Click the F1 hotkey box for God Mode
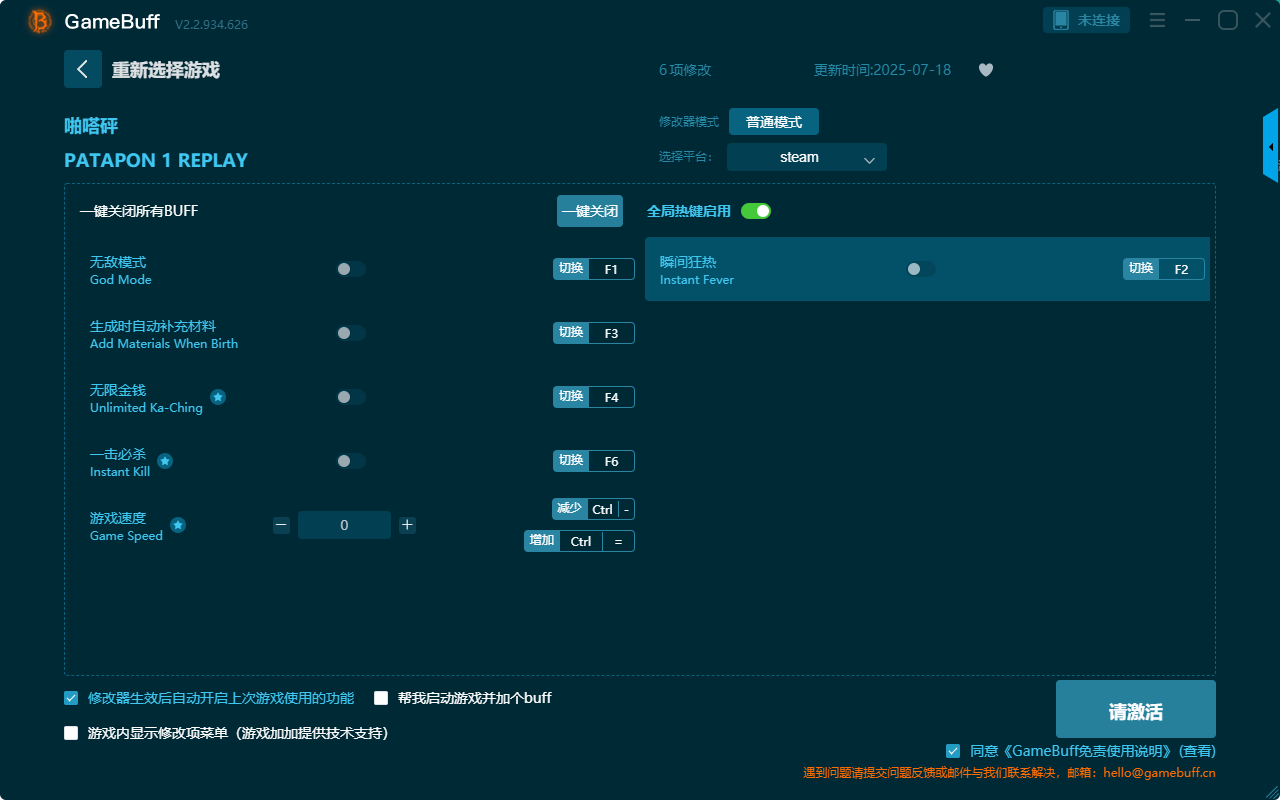The image size is (1280, 800). click(x=611, y=269)
